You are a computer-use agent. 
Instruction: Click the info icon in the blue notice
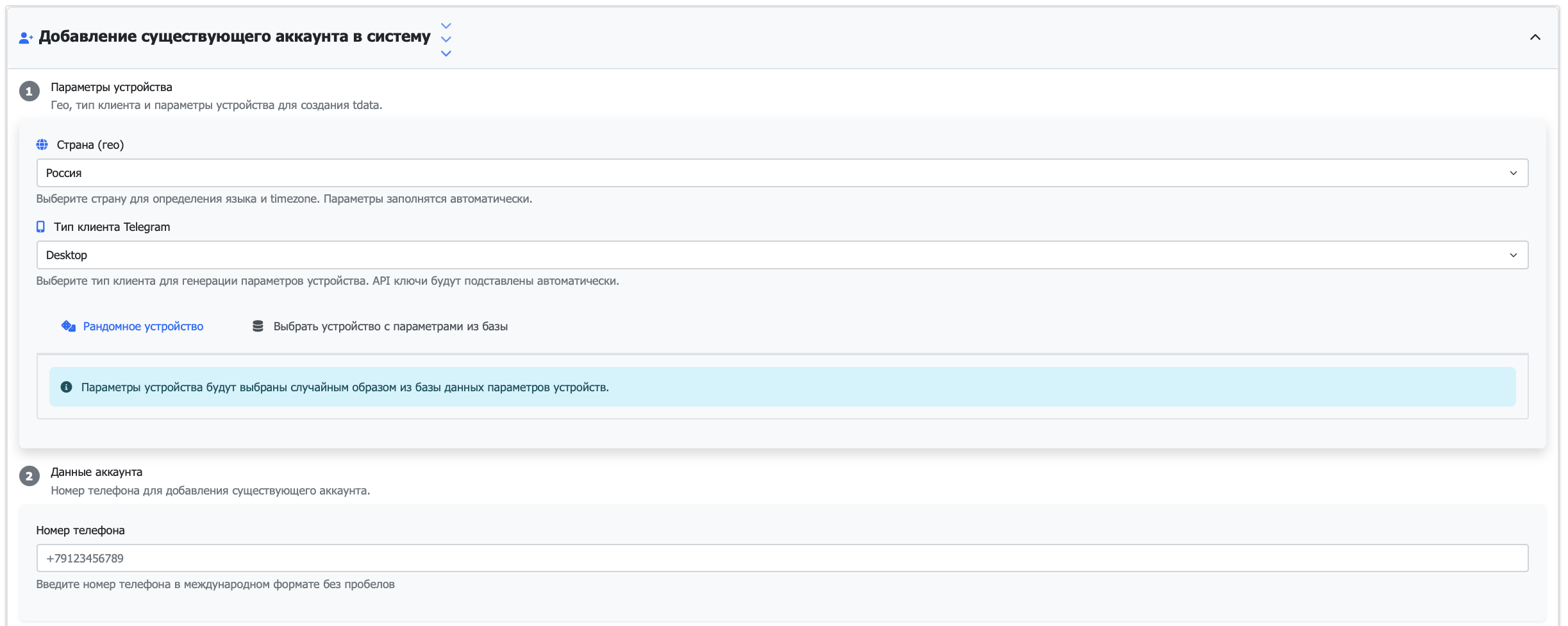click(66, 387)
